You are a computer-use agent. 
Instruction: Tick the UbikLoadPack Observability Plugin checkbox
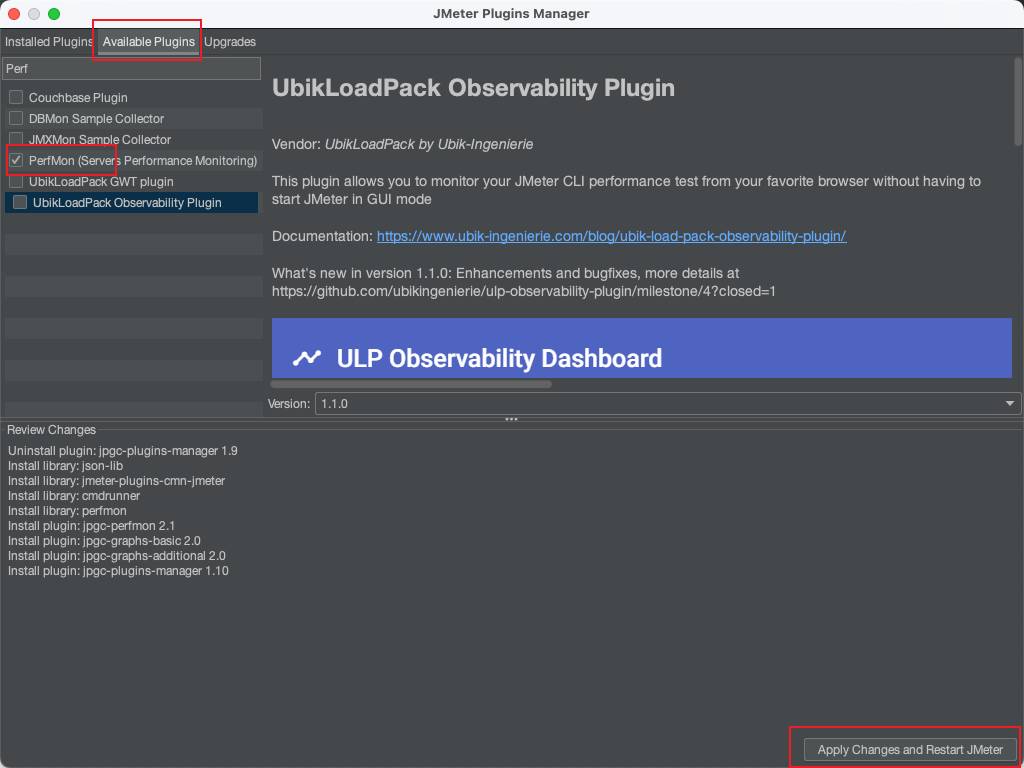pos(20,202)
